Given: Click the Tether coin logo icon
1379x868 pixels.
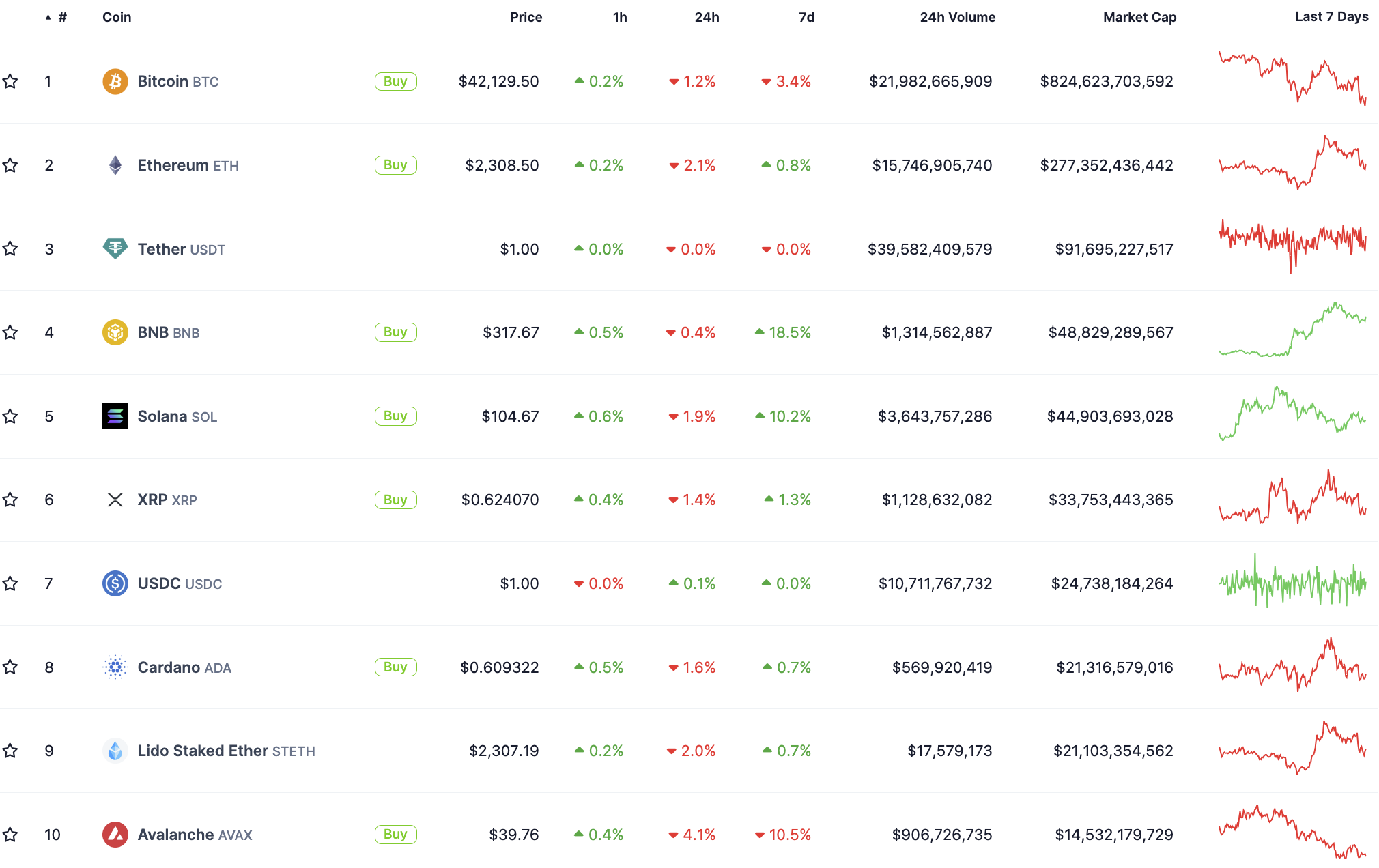Looking at the screenshot, I should click(115, 249).
